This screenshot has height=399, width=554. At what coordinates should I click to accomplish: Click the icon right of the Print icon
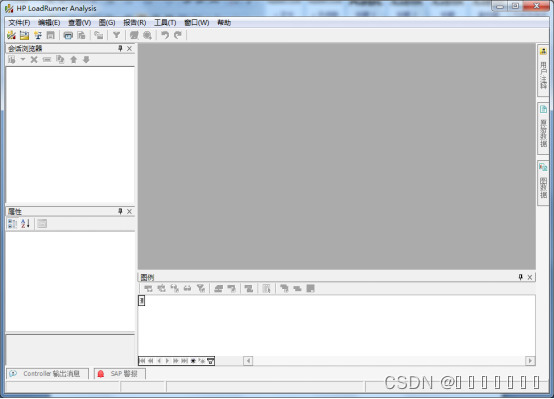pos(81,35)
